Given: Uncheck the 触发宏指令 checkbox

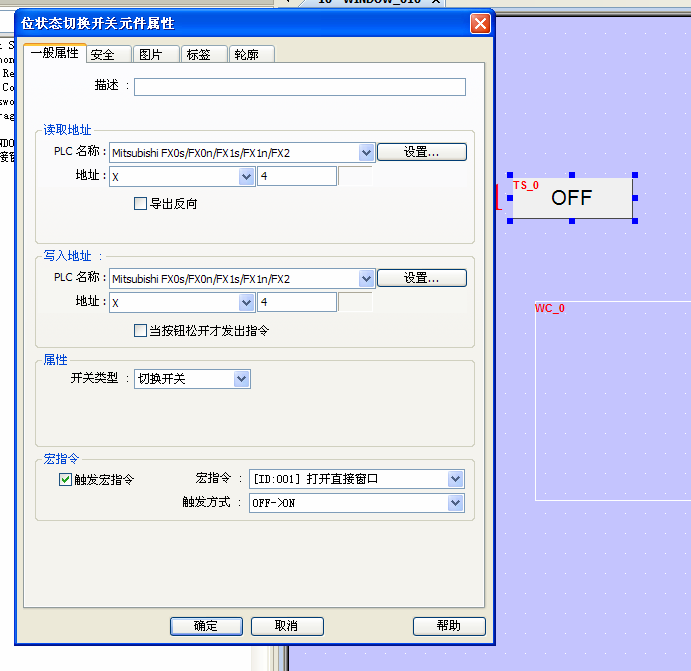Looking at the screenshot, I should point(66,480).
